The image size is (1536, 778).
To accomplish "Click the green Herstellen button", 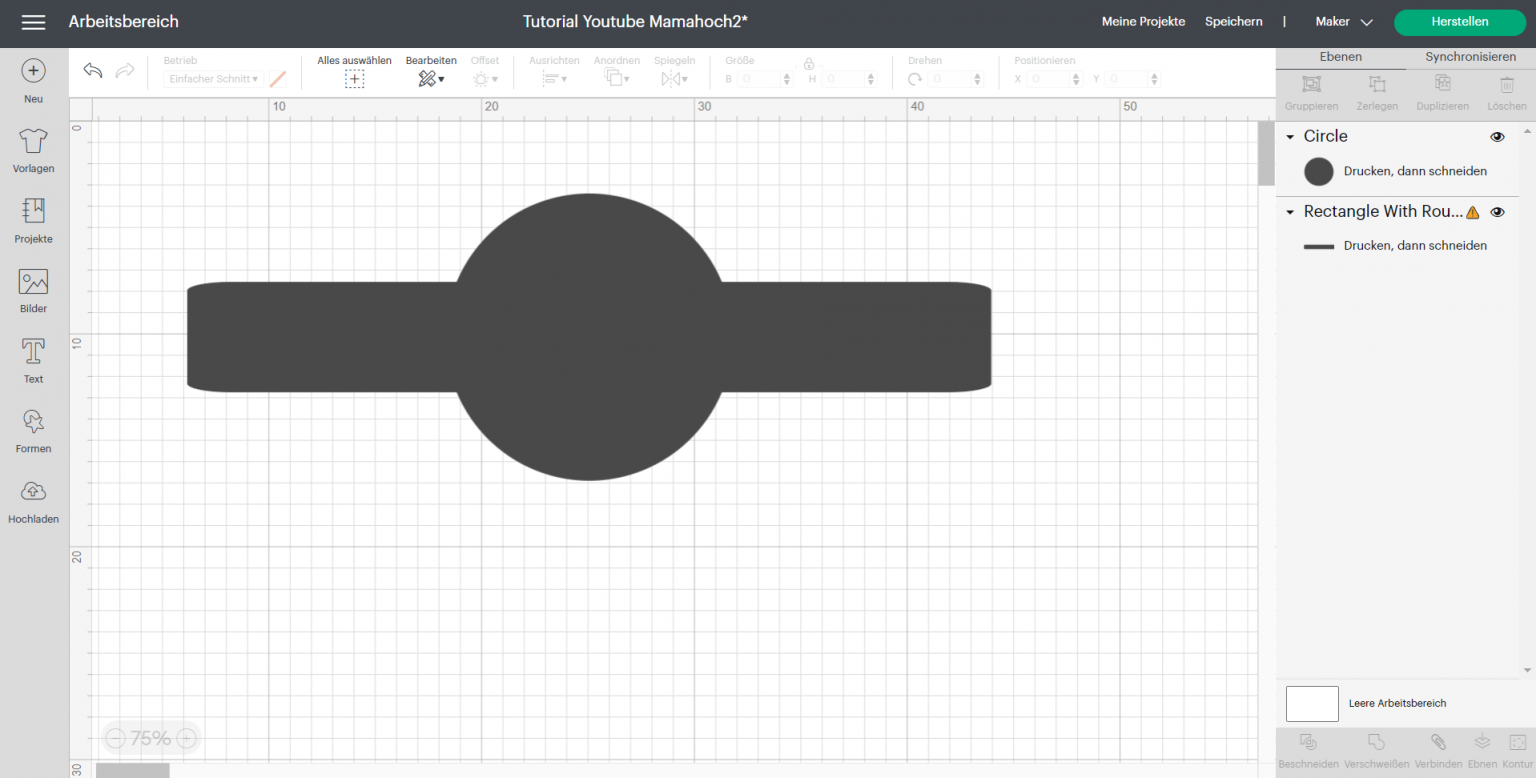I will [1459, 22].
